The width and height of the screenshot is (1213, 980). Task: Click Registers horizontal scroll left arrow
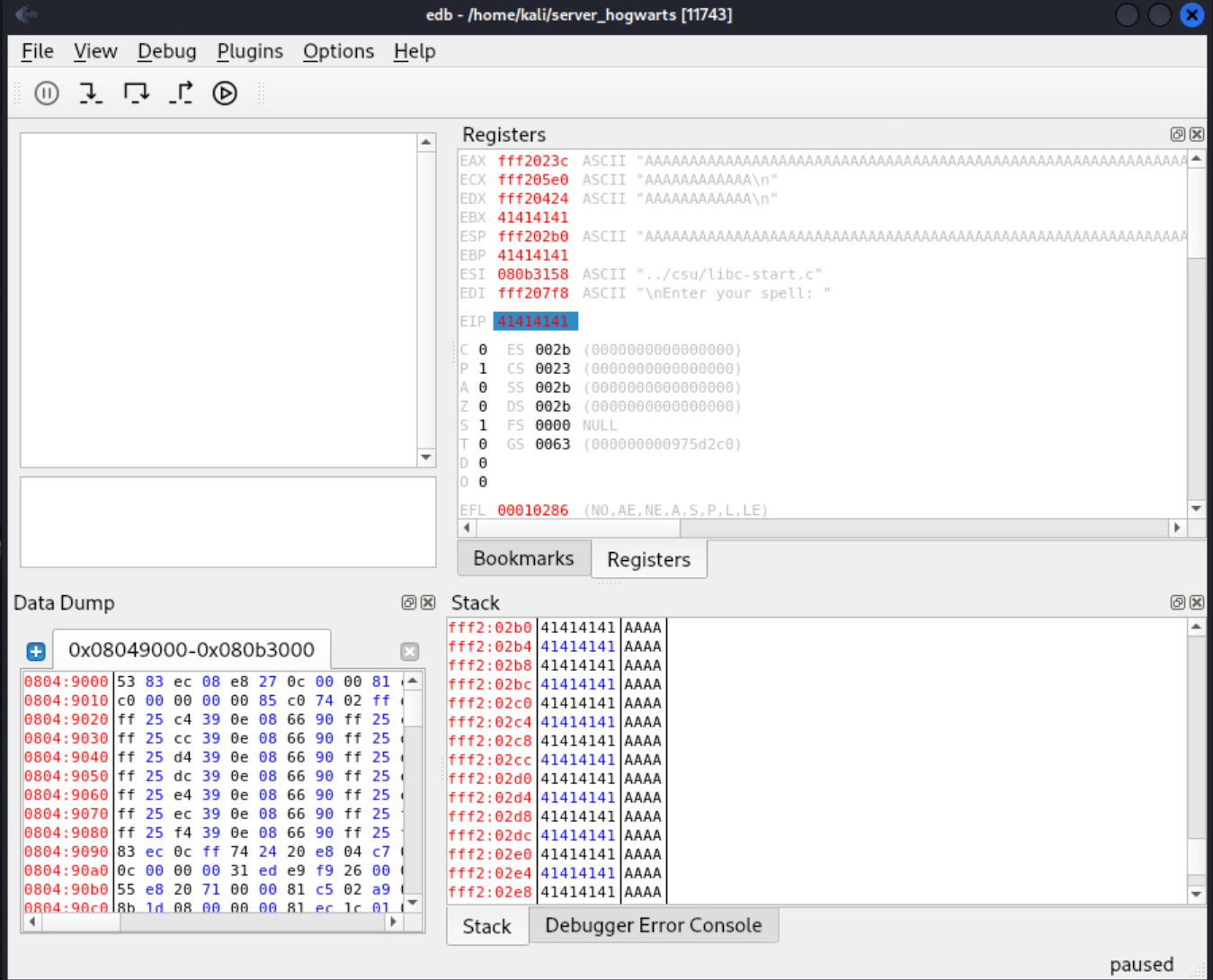tap(467, 528)
